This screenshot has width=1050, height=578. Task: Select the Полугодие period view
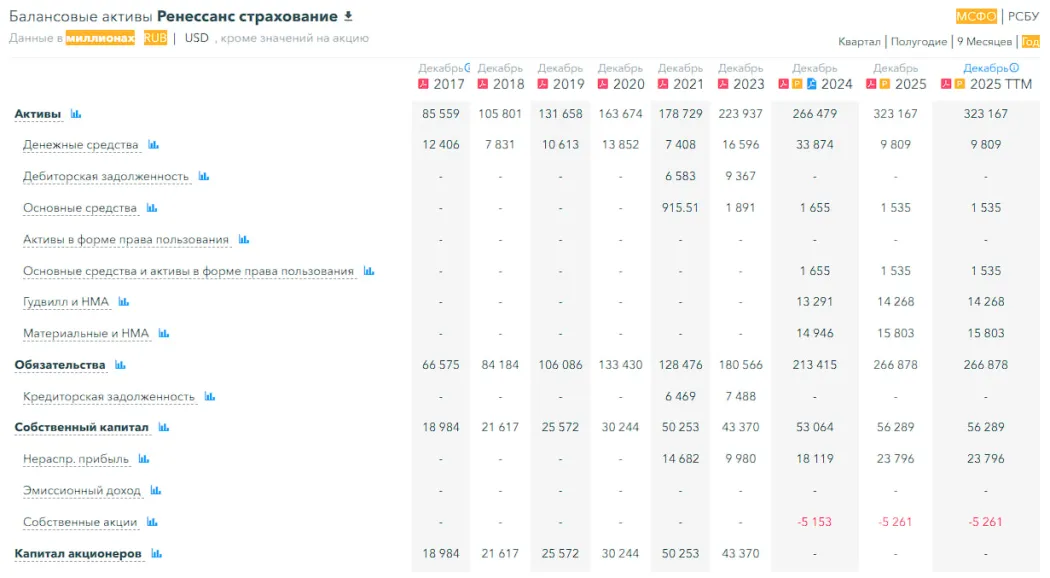point(918,42)
